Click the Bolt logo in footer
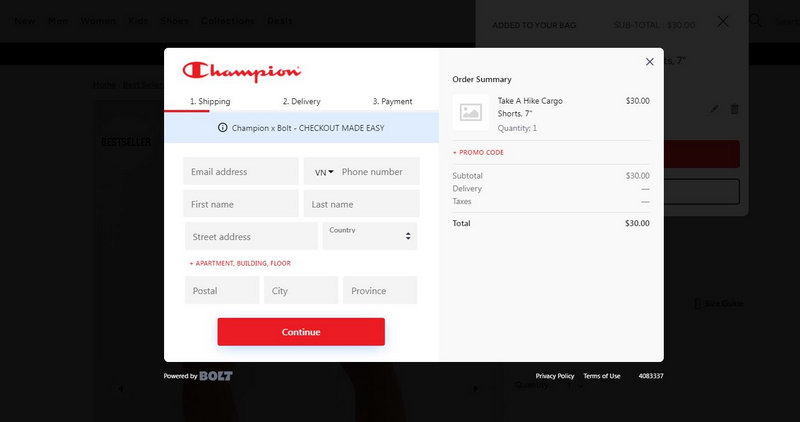Image resolution: width=800 pixels, height=422 pixels. coord(216,376)
